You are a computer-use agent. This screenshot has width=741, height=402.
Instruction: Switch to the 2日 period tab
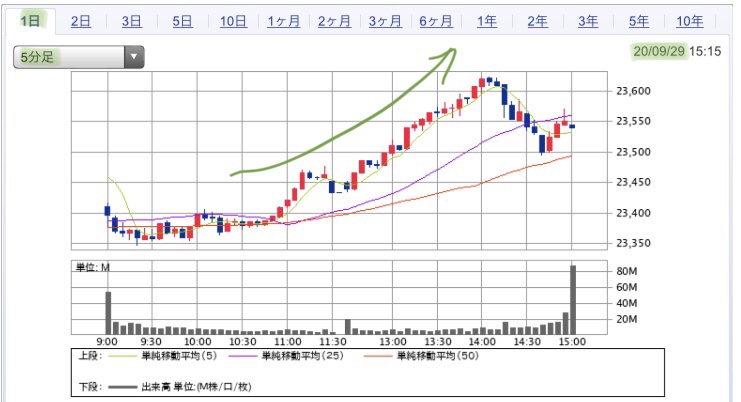click(x=81, y=21)
